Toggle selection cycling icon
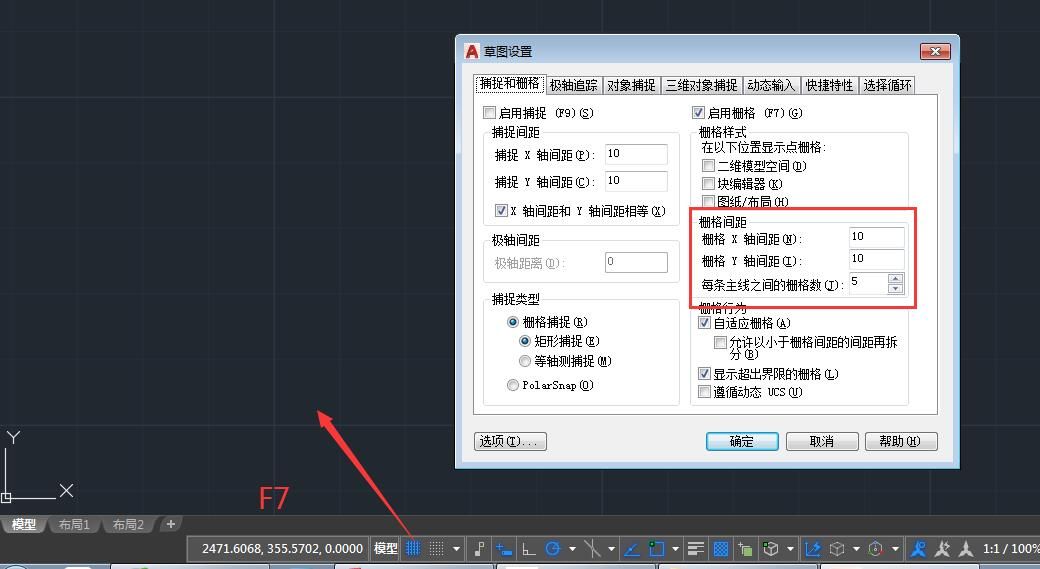 [745, 549]
